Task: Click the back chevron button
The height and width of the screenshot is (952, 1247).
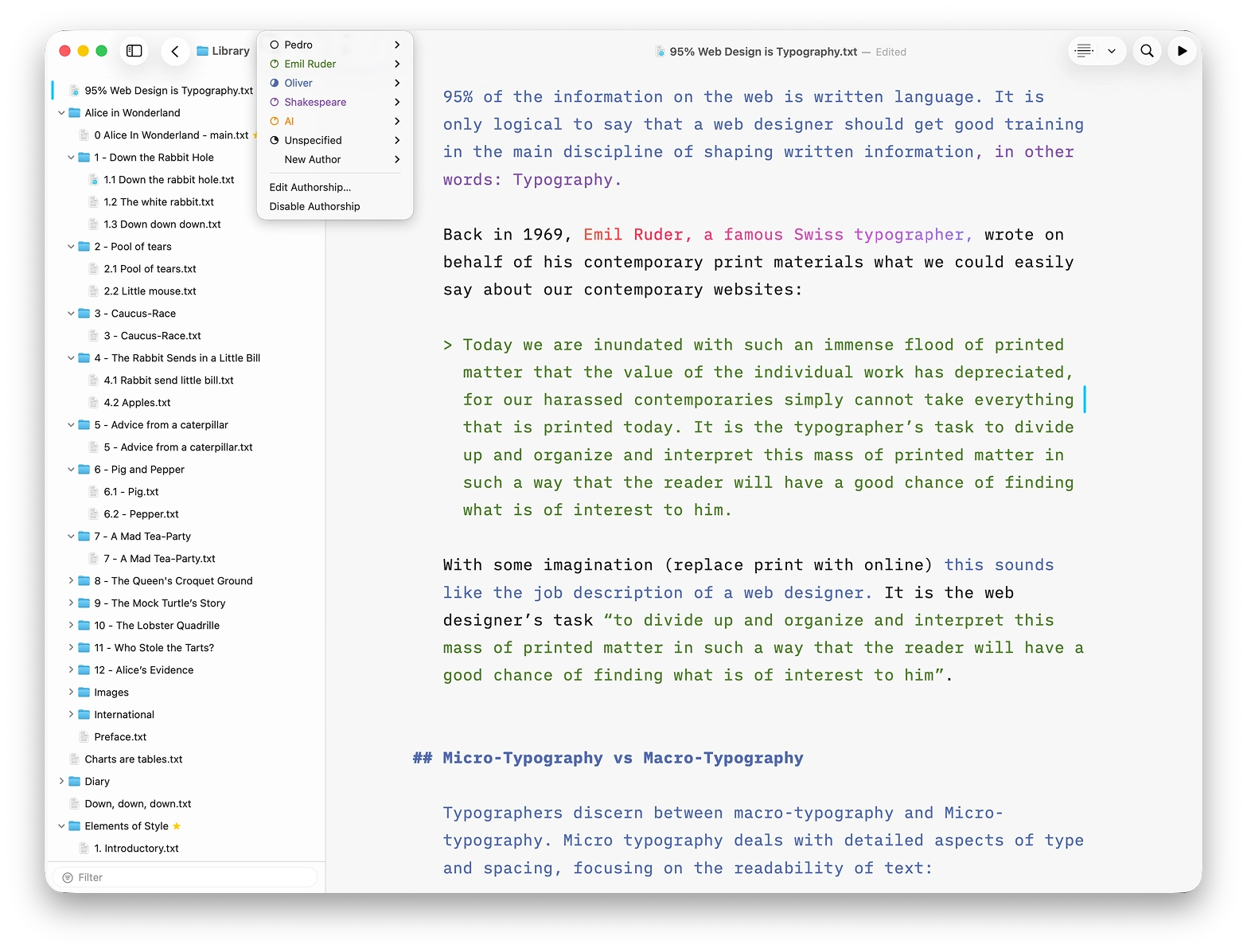Action: point(175,51)
